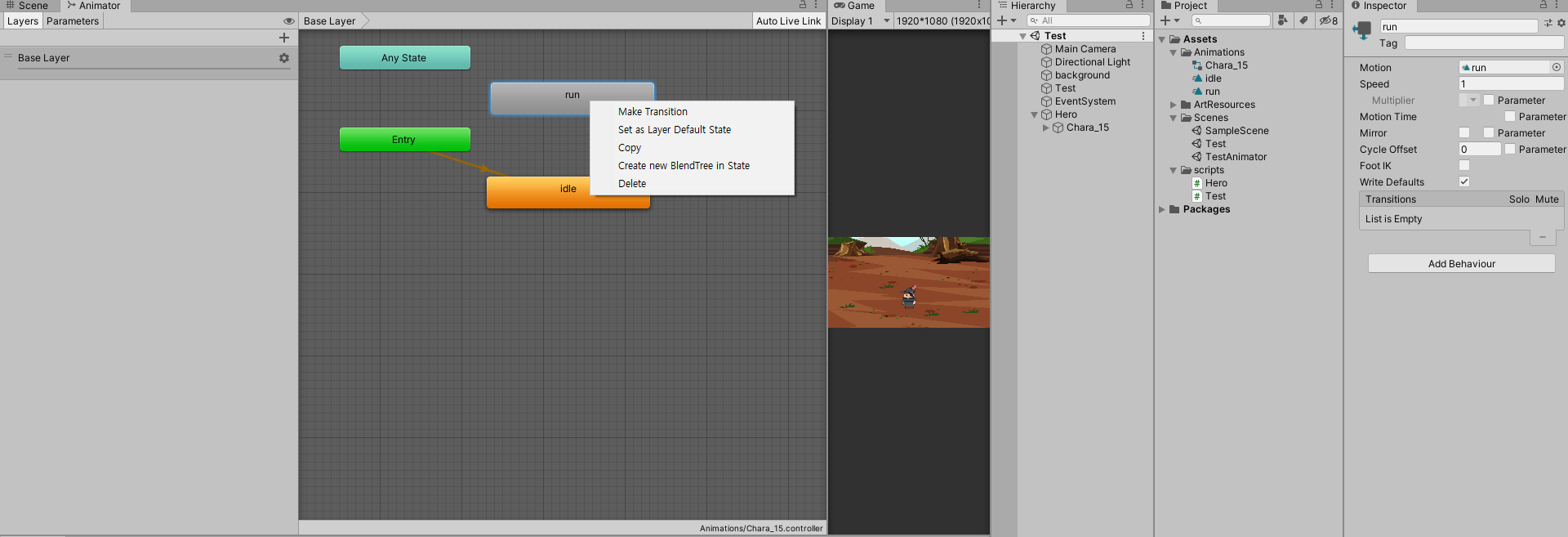Screen dimensions: 1568x537
Task: Collapse the Assets folder
Action: [1162, 39]
